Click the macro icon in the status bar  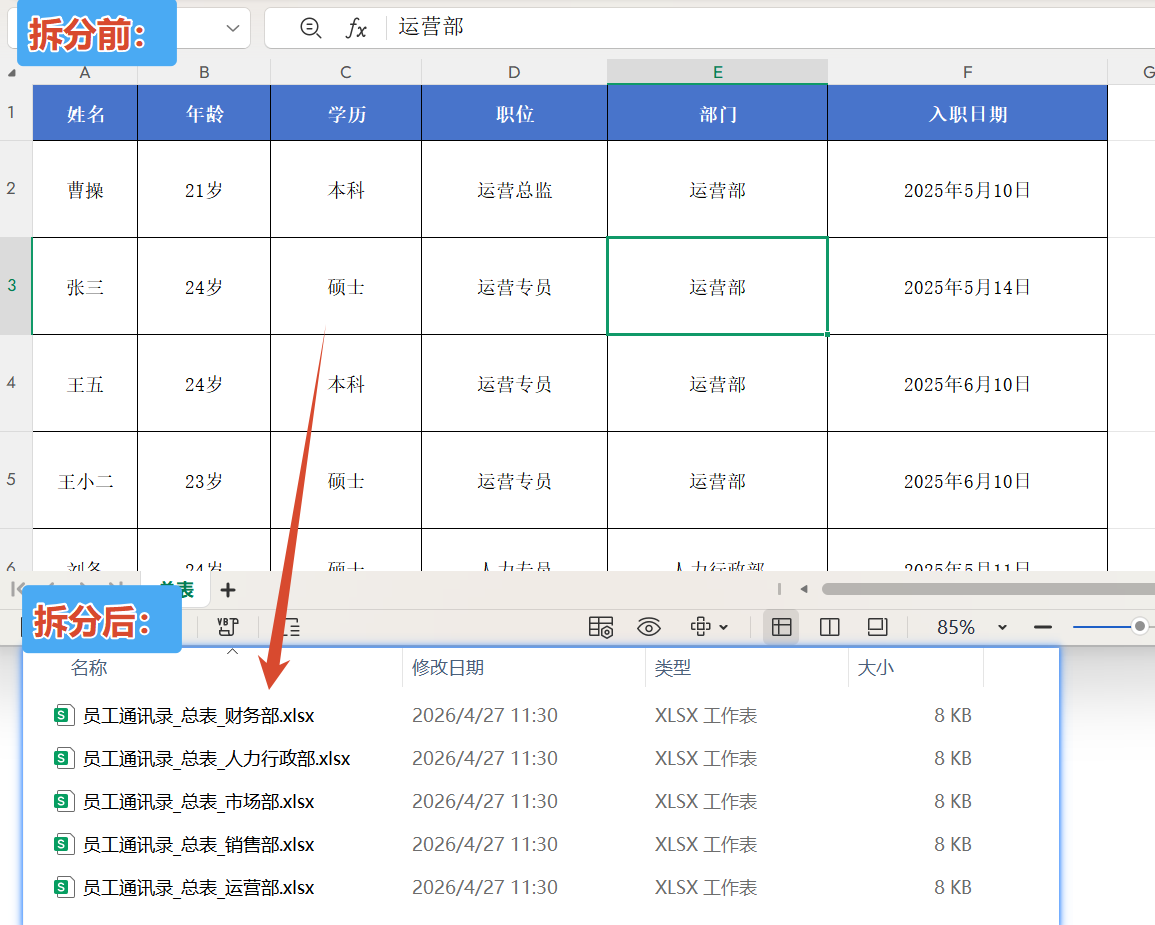click(x=228, y=627)
